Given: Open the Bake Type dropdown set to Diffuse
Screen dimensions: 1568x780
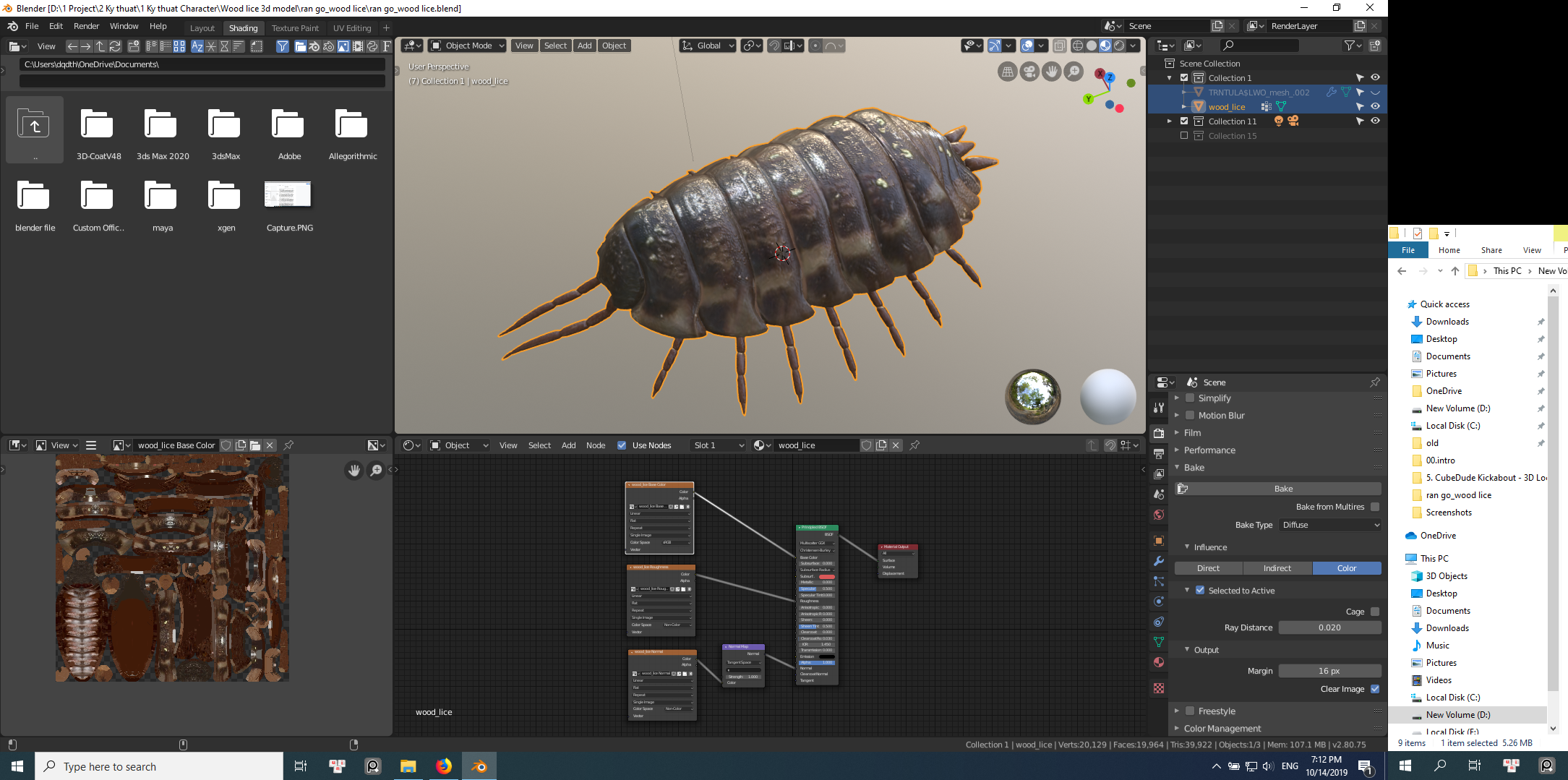Looking at the screenshot, I should tap(1330, 525).
